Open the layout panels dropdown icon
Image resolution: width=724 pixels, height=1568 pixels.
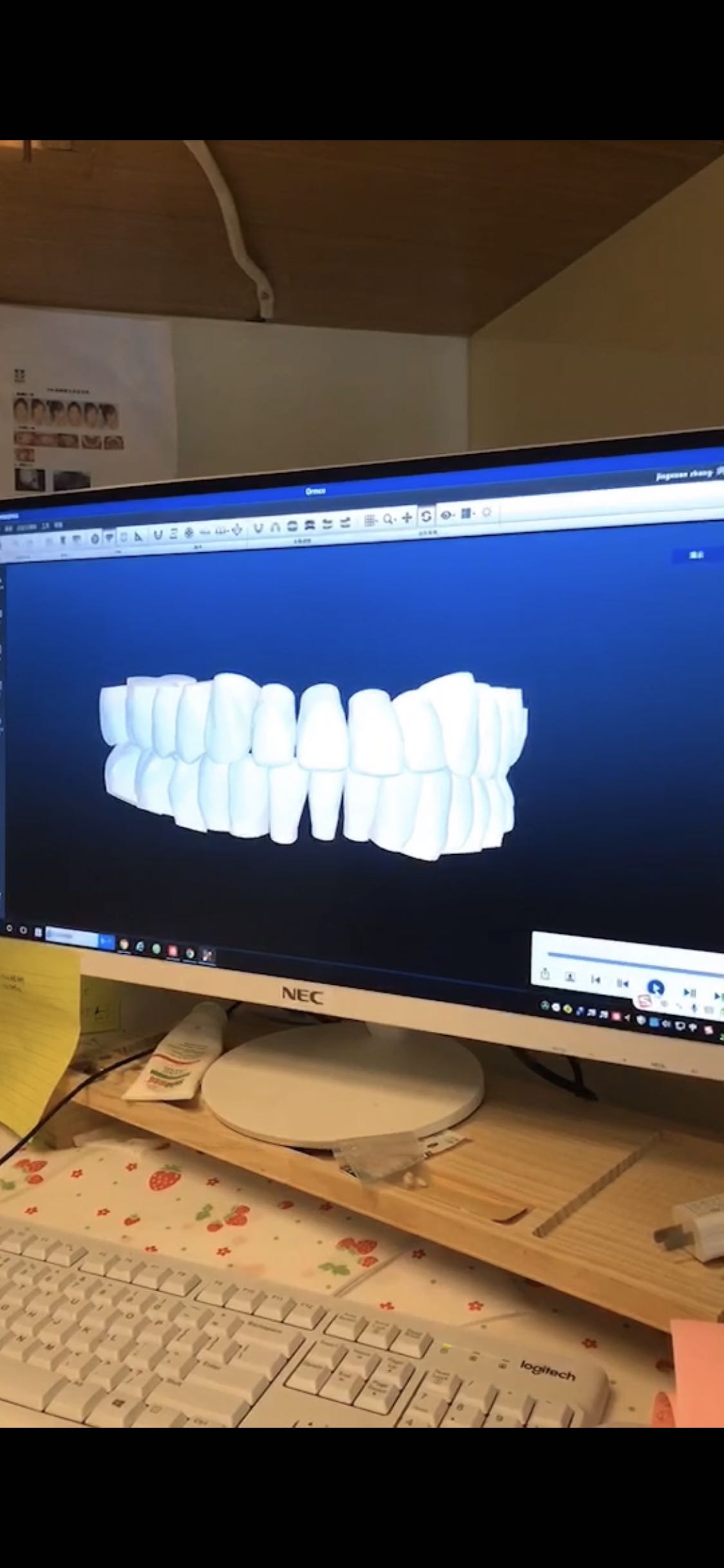coord(467,514)
